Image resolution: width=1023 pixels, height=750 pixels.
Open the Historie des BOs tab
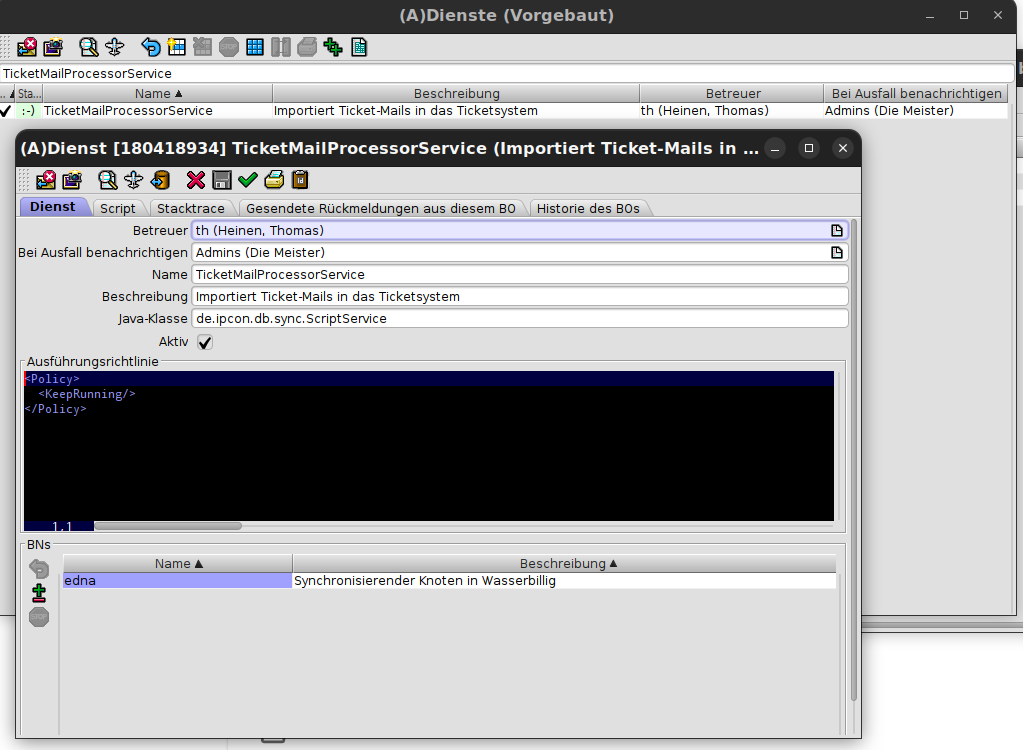(590, 208)
